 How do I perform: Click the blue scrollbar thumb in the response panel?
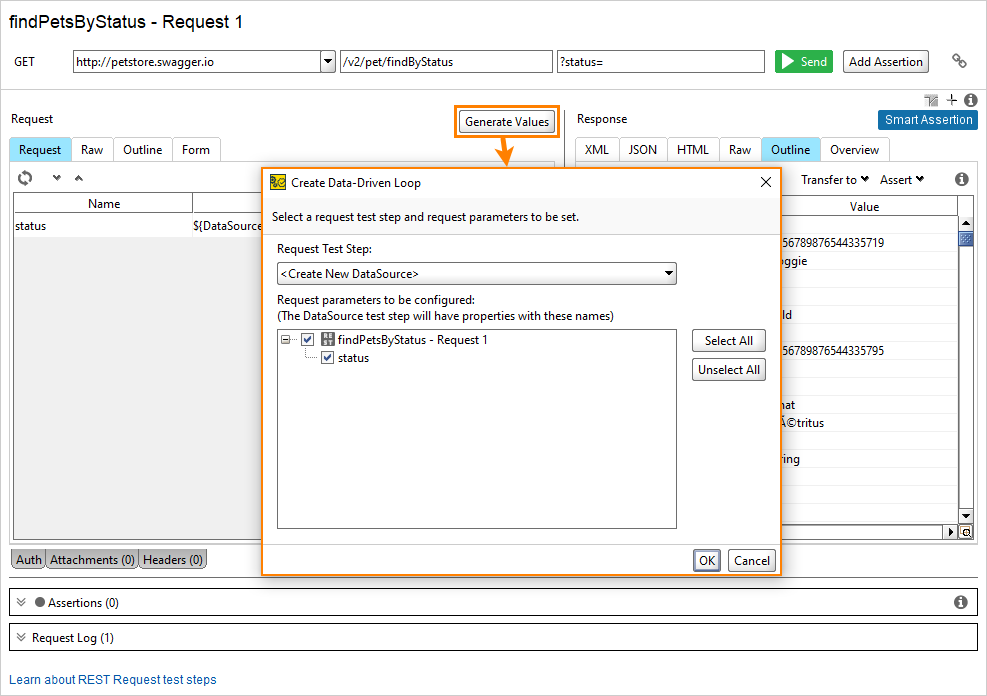[964, 239]
